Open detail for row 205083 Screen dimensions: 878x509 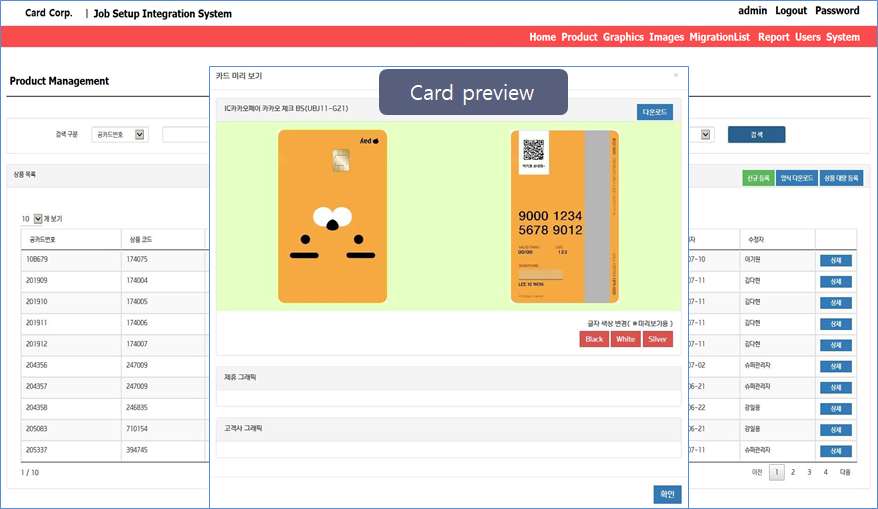(x=835, y=430)
